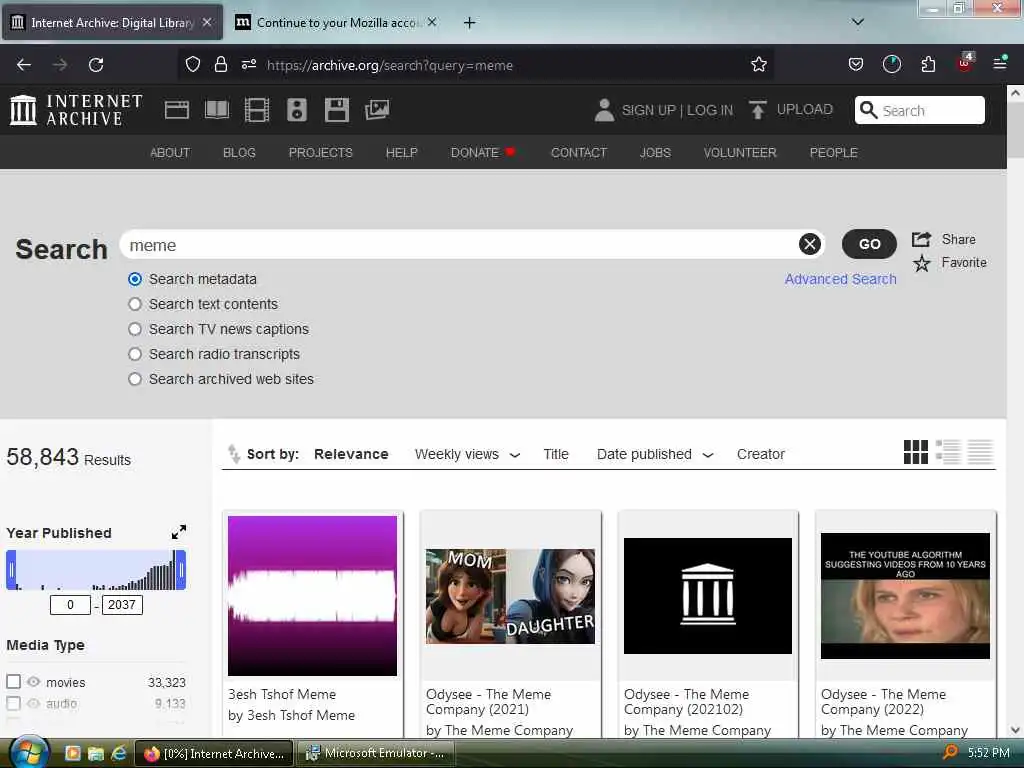1024x768 pixels.
Task: Select Search metadata radio option
Action: (x=135, y=280)
